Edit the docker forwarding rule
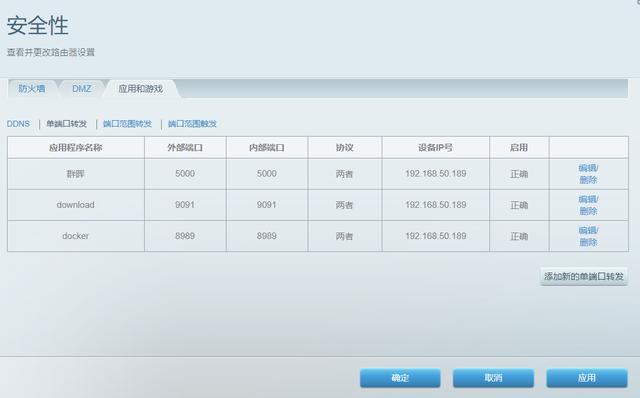The height and width of the screenshot is (398, 640). pyautogui.click(x=587, y=230)
